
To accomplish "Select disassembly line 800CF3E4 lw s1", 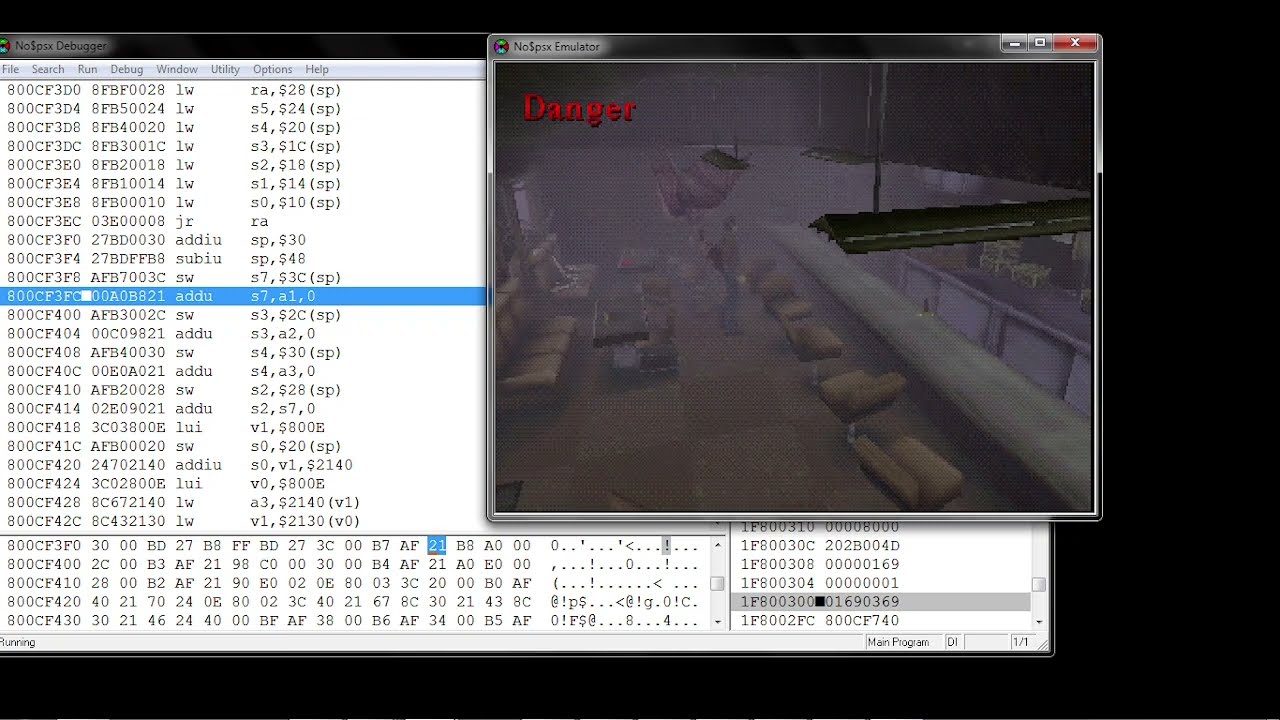I will click(x=243, y=184).
